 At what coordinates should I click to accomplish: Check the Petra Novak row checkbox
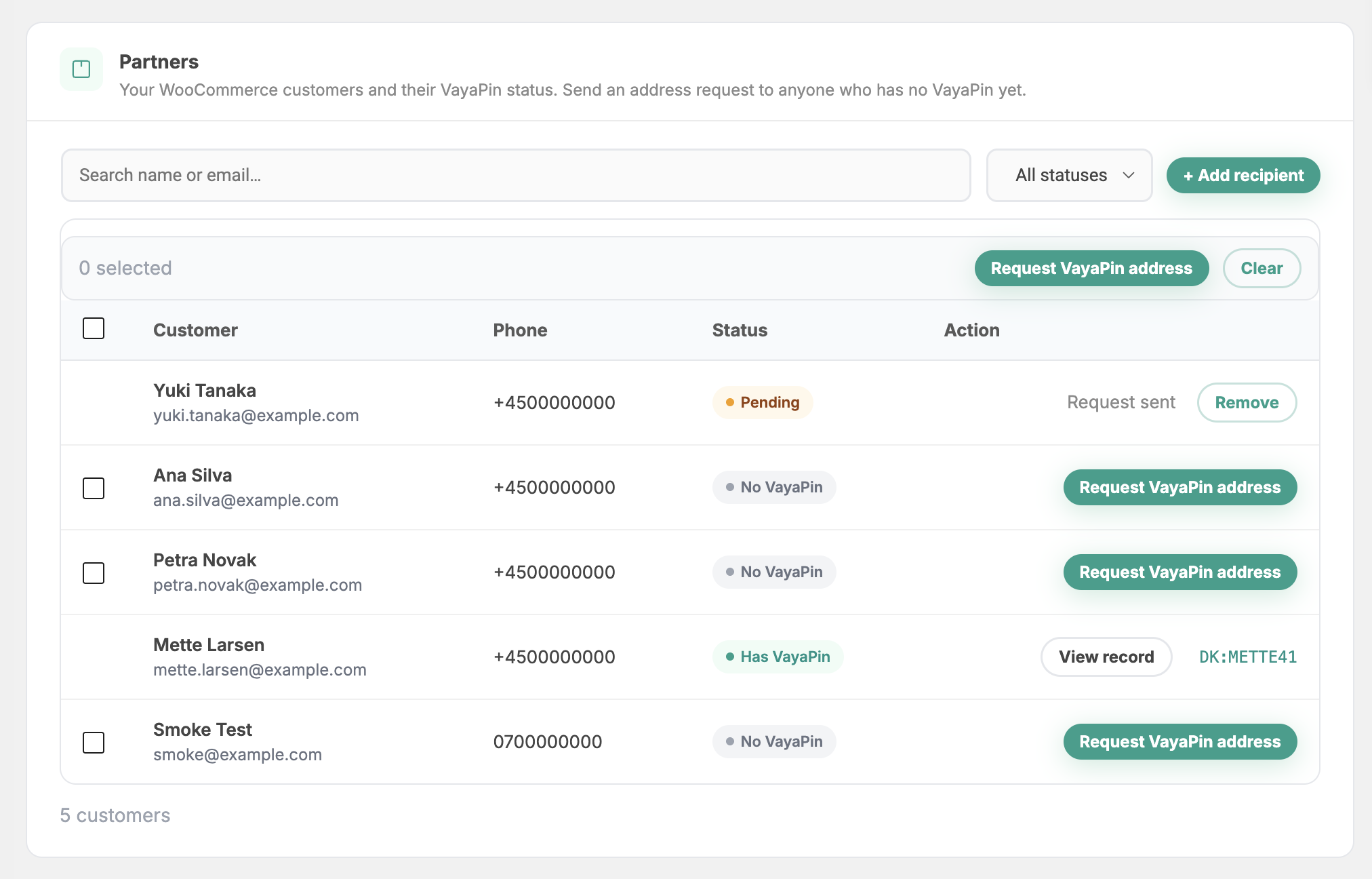pyautogui.click(x=94, y=572)
